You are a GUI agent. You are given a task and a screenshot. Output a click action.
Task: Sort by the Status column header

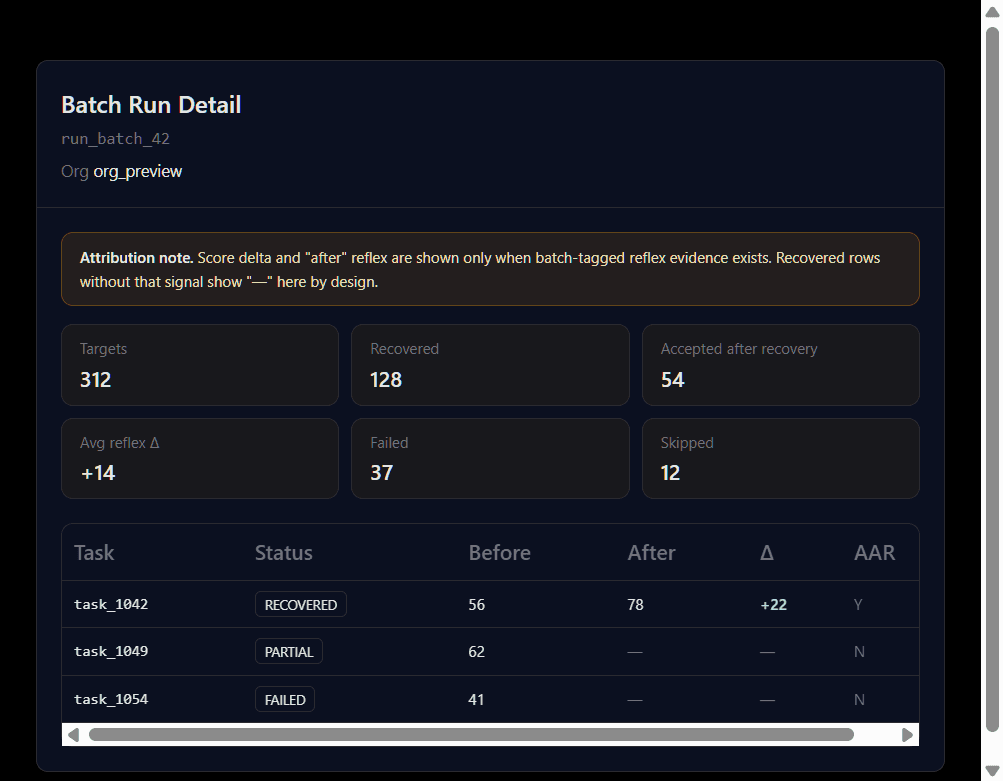[x=283, y=552]
